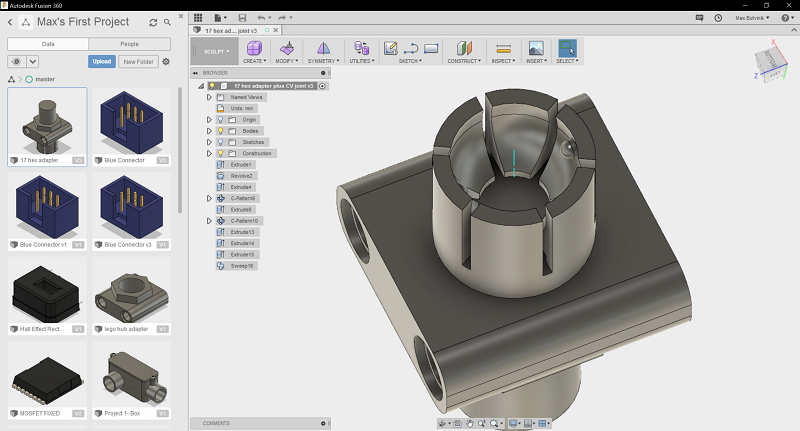Open the Symmetry tool icon
This screenshot has width=800, height=431.
point(322,48)
